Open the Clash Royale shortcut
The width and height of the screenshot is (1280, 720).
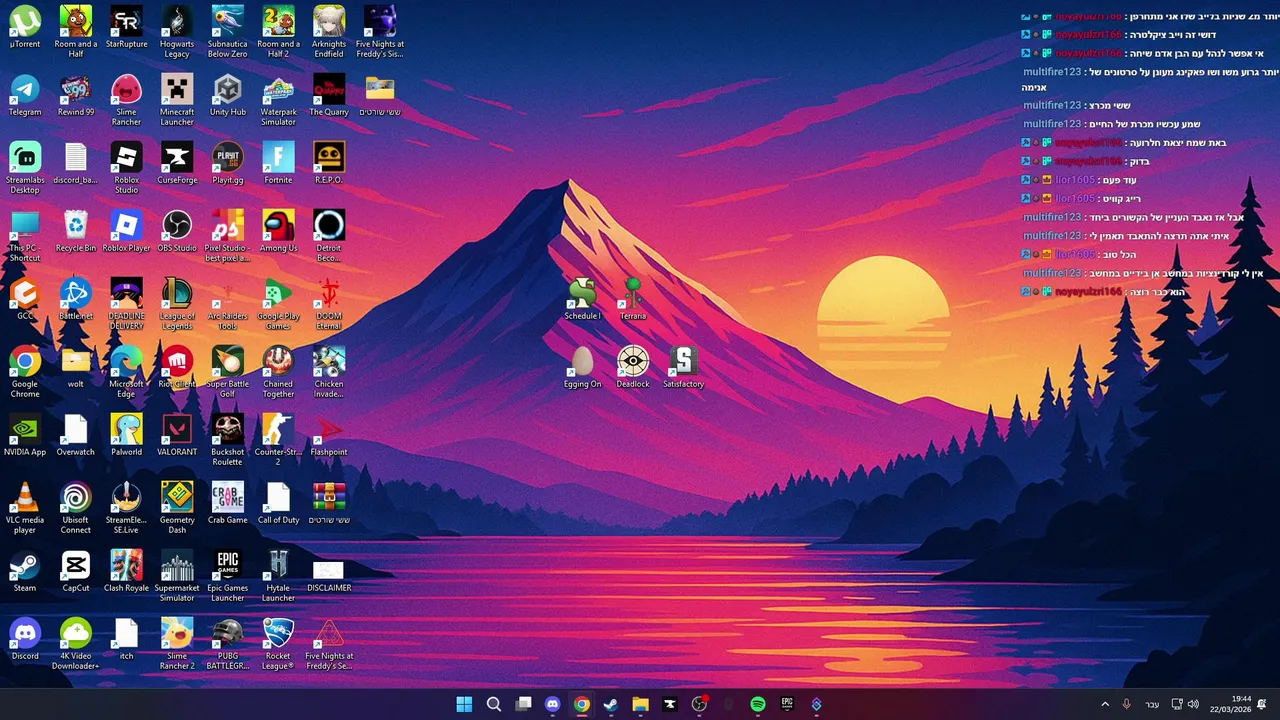pyautogui.click(x=126, y=572)
